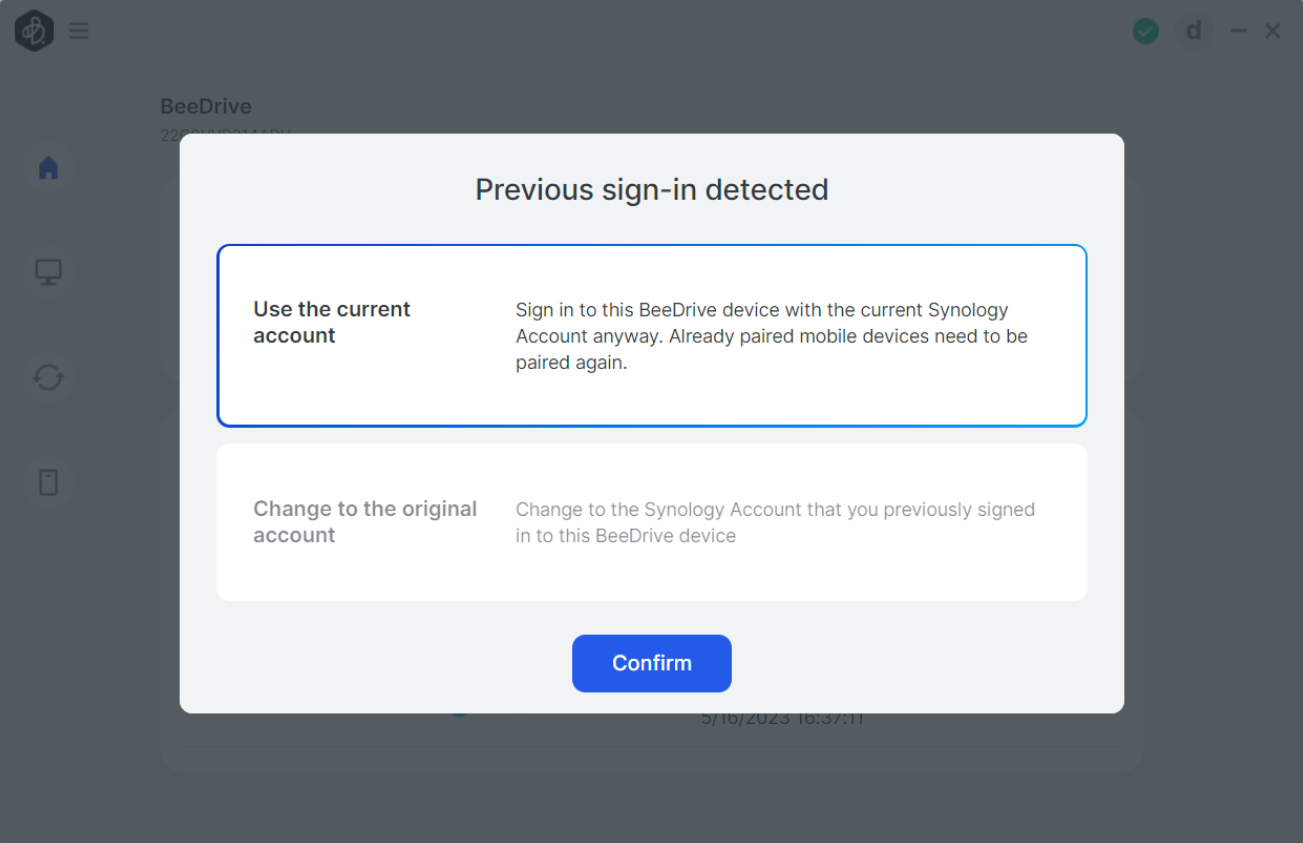Open the 'd' user account avatar
The image size is (1303, 843).
1193,30
